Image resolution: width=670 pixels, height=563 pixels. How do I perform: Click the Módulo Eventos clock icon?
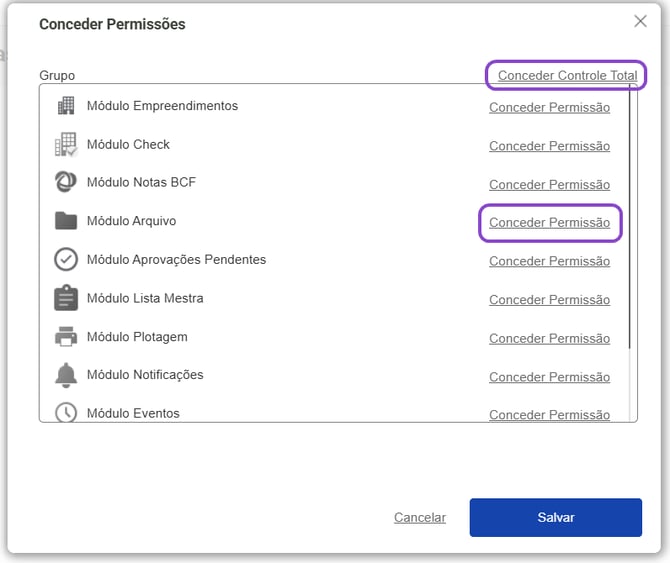click(66, 412)
